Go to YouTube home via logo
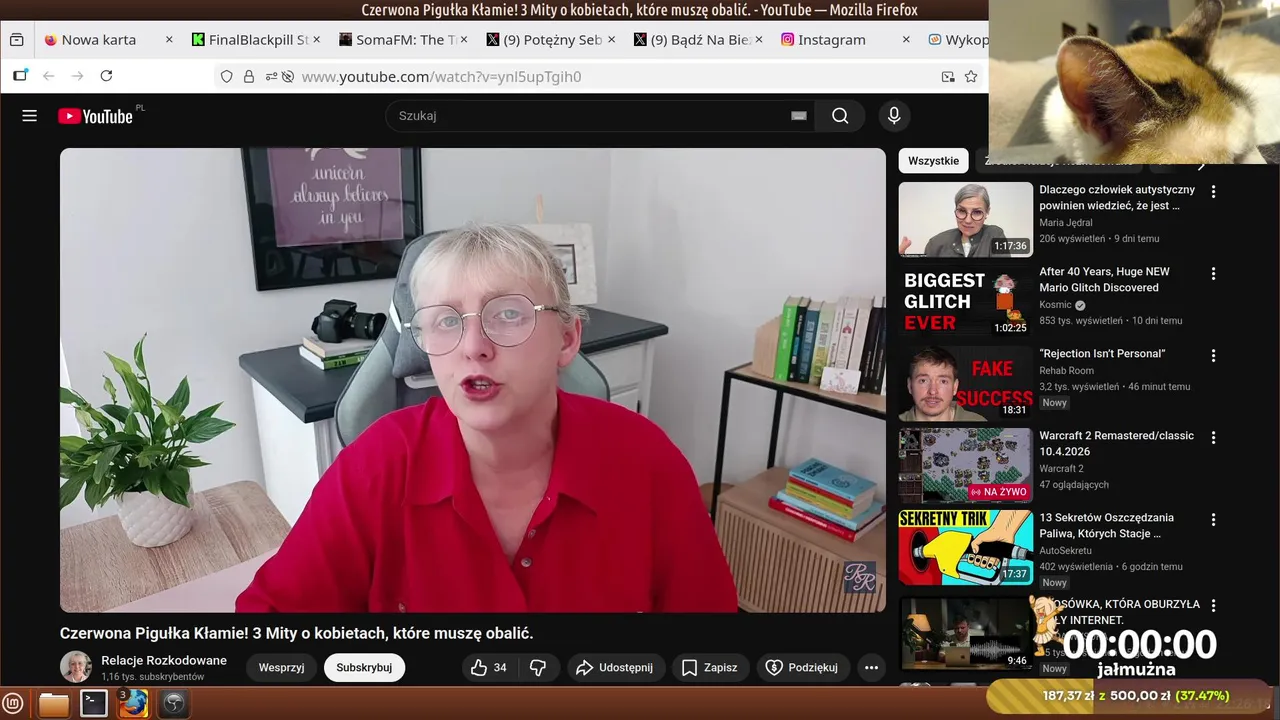 coord(95,116)
